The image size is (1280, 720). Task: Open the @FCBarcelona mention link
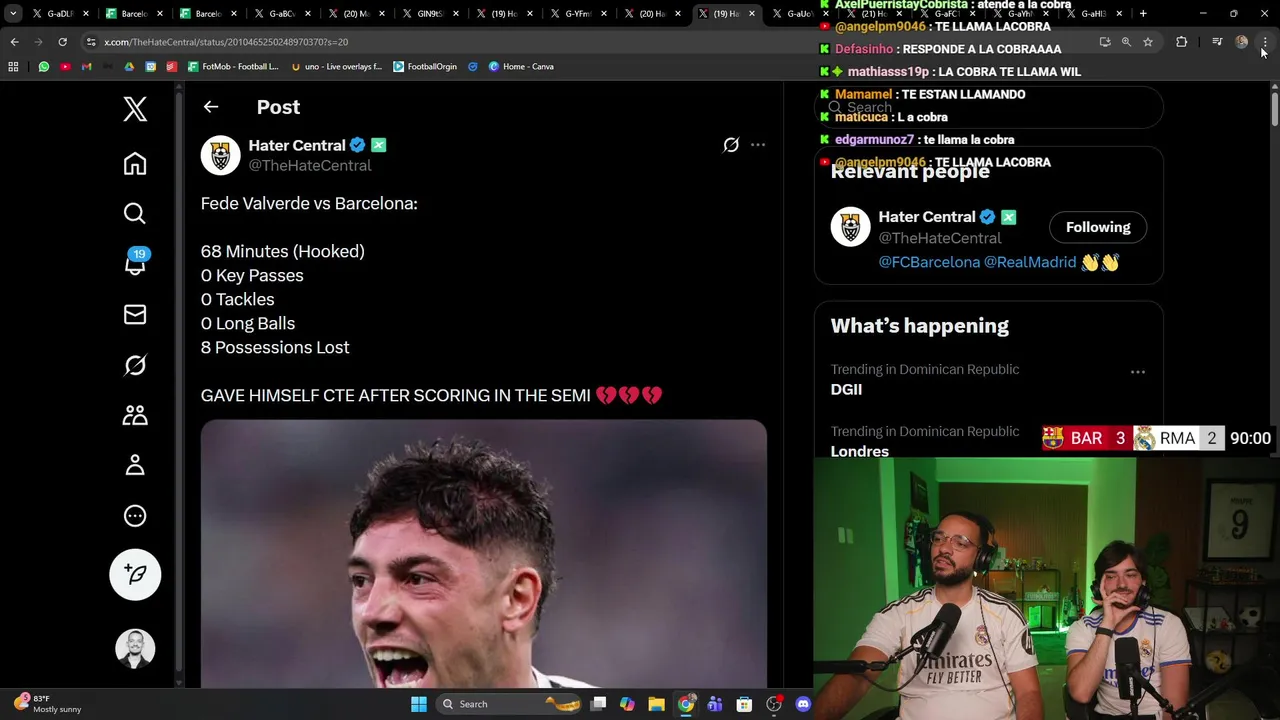point(929,262)
